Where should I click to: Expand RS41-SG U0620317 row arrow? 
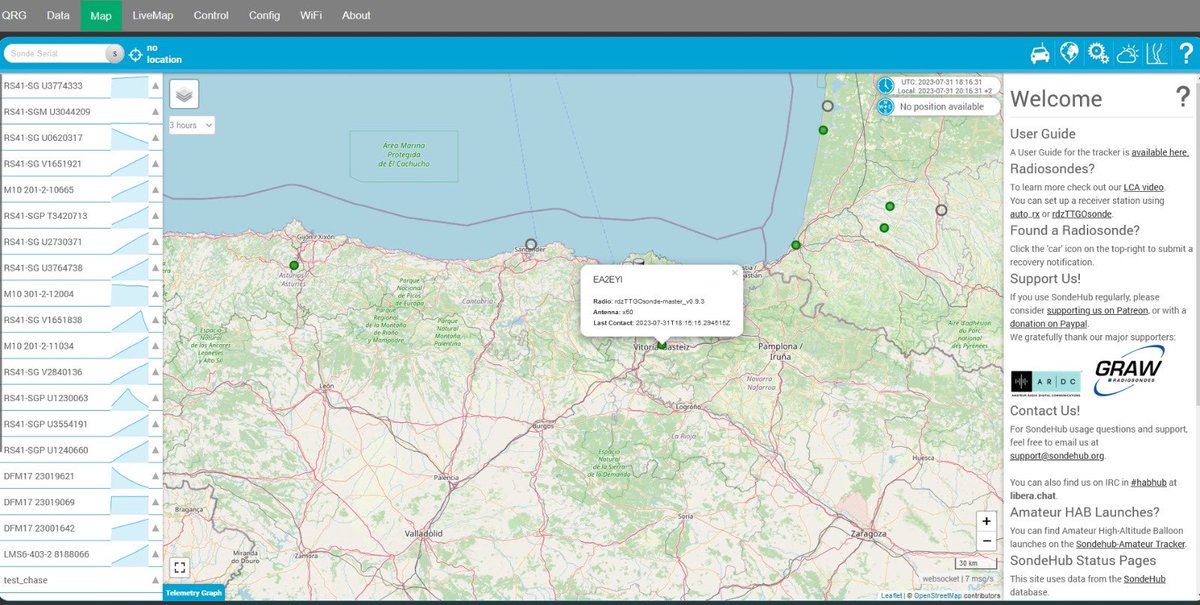(155, 138)
